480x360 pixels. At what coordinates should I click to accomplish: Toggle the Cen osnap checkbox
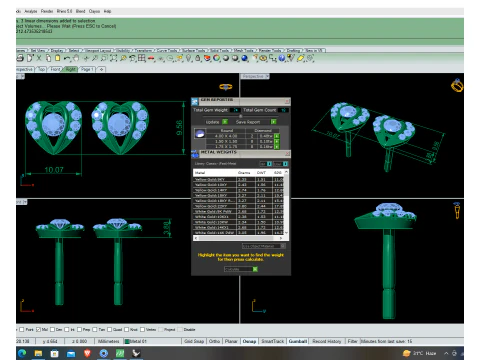coord(53,330)
